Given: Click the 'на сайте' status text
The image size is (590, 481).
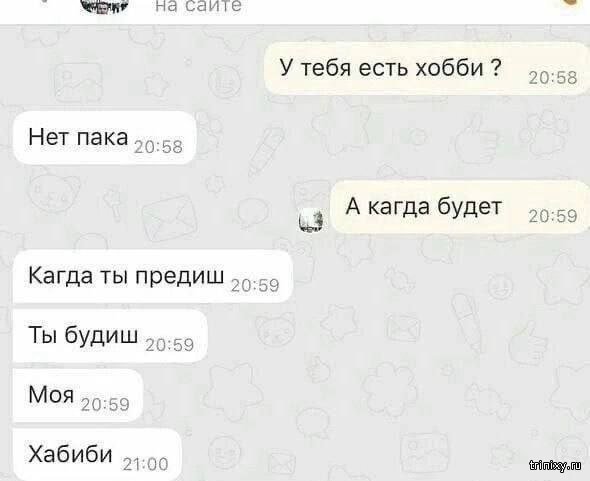Looking at the screenshot, I should tap(198, 6).
